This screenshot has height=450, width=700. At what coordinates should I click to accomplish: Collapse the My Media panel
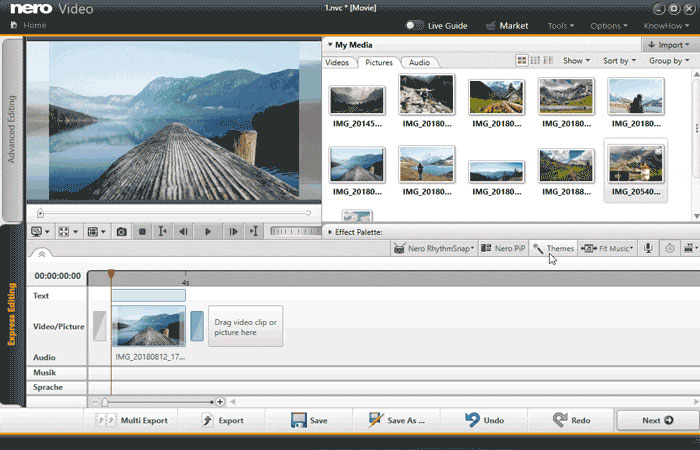pos(330,45)
